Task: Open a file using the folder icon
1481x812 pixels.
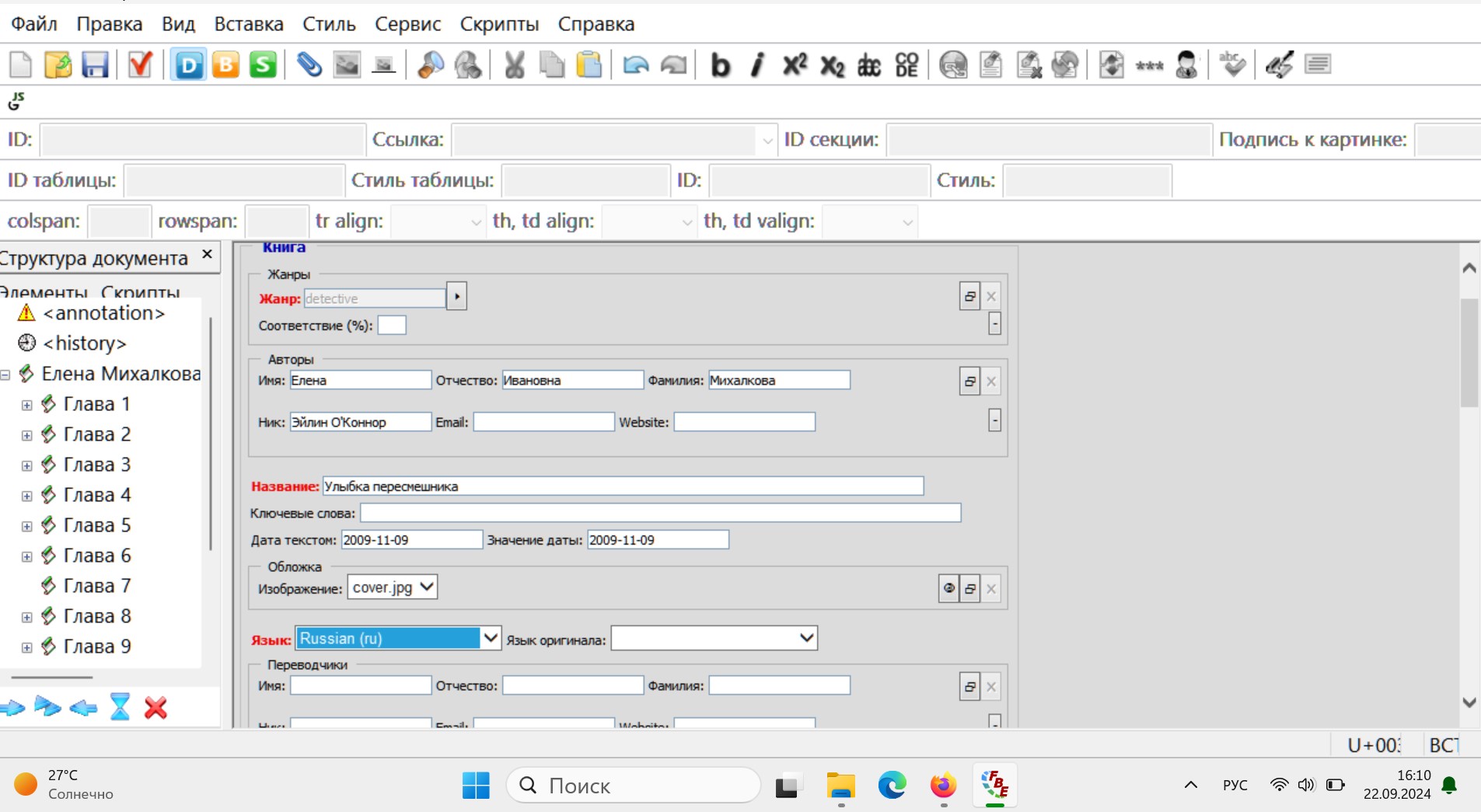Action: 58,64
